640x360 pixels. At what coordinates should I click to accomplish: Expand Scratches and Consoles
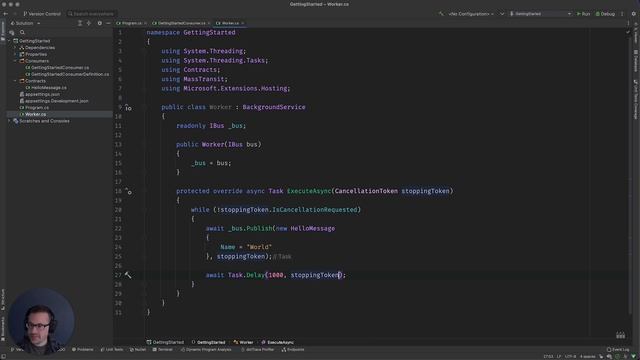9,121
